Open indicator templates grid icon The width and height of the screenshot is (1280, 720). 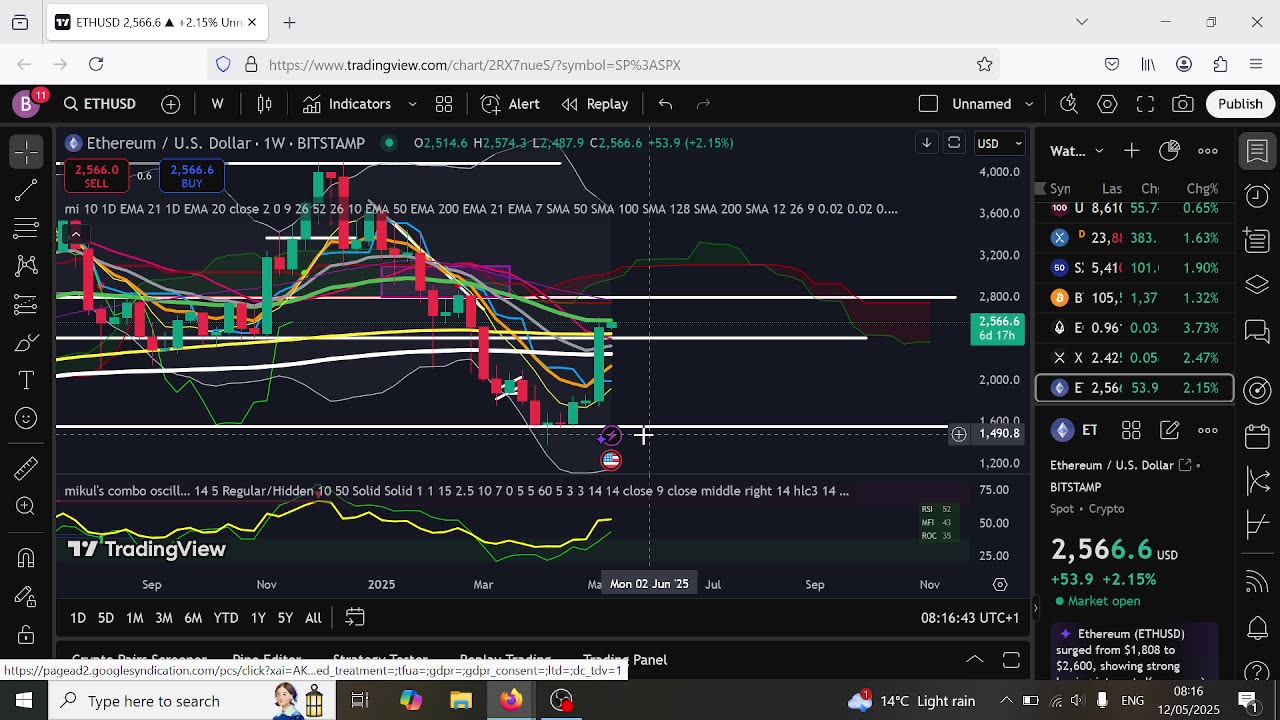(444, 104)
